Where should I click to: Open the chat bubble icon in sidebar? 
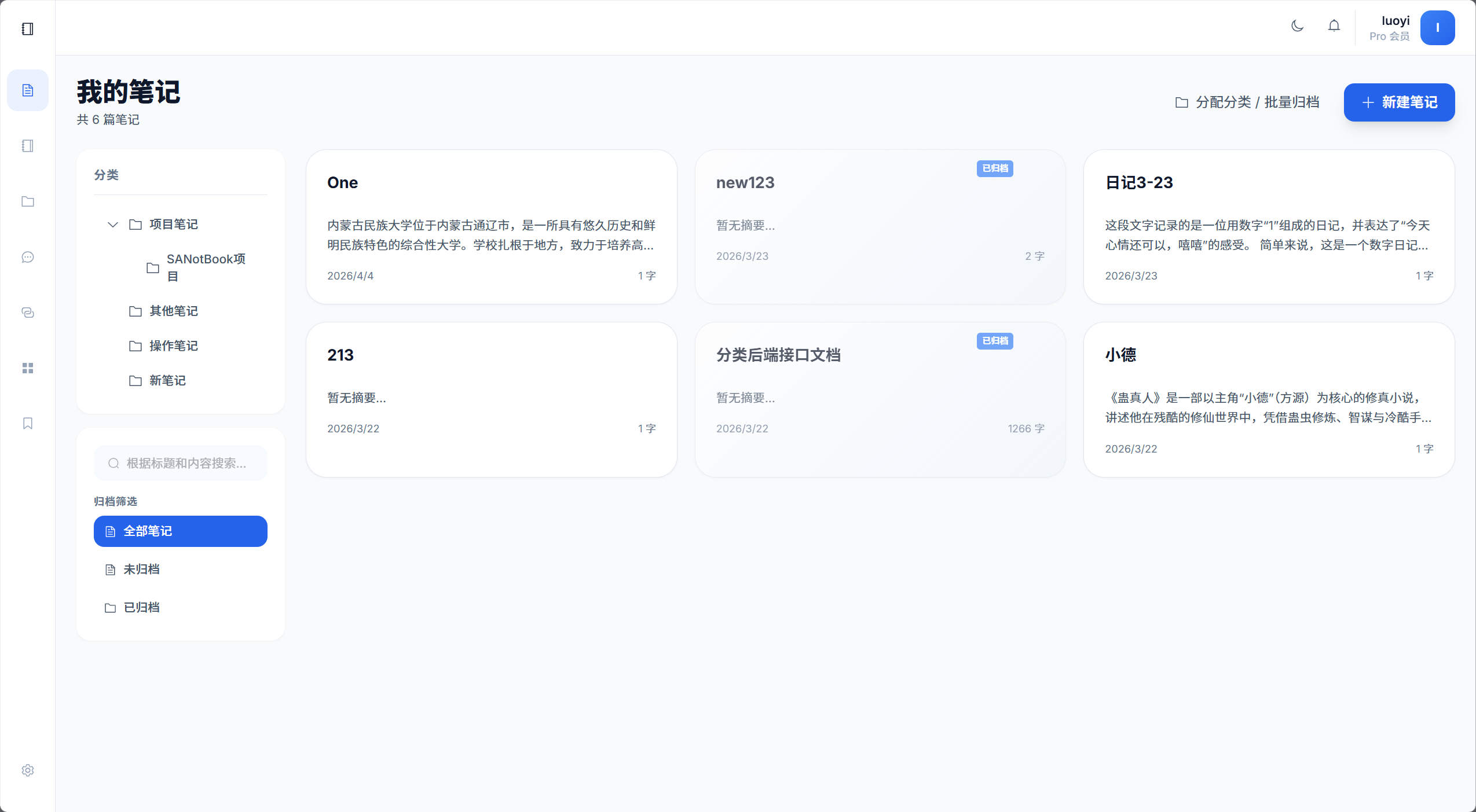[x=28, y=257]
